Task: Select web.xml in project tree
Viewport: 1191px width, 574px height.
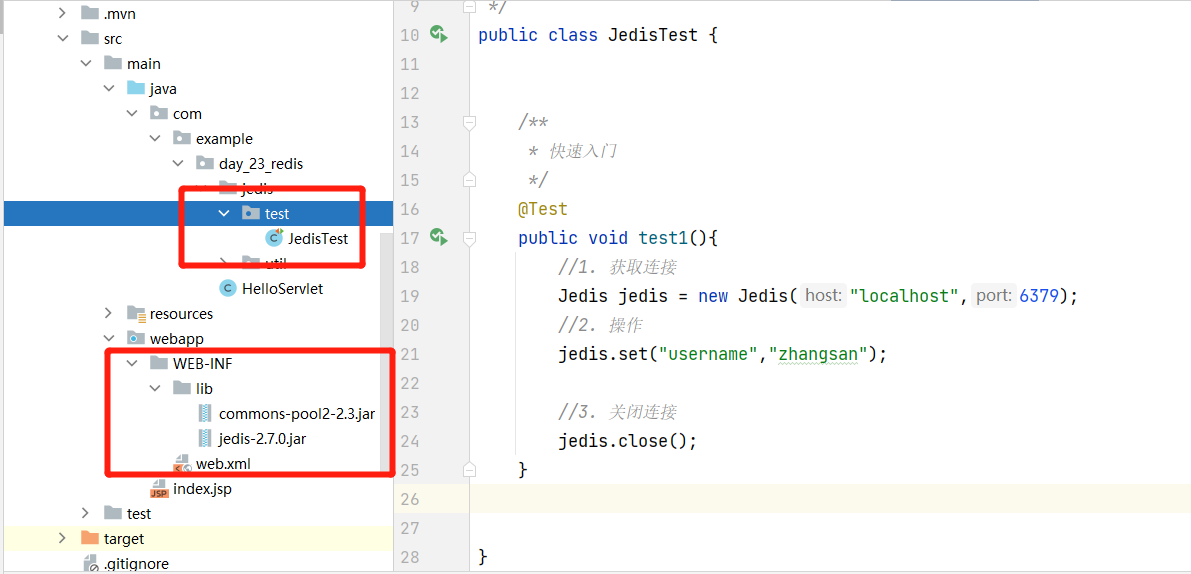Action: [223, 463]
